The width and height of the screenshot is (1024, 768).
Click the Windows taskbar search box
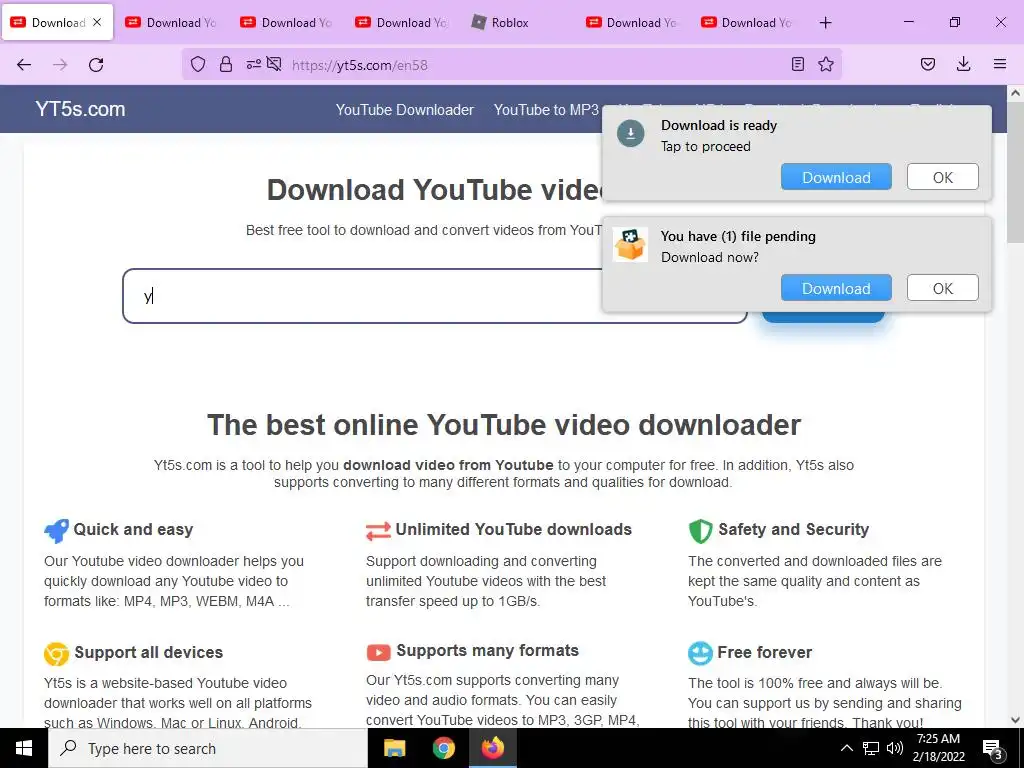tap(208, 748)
